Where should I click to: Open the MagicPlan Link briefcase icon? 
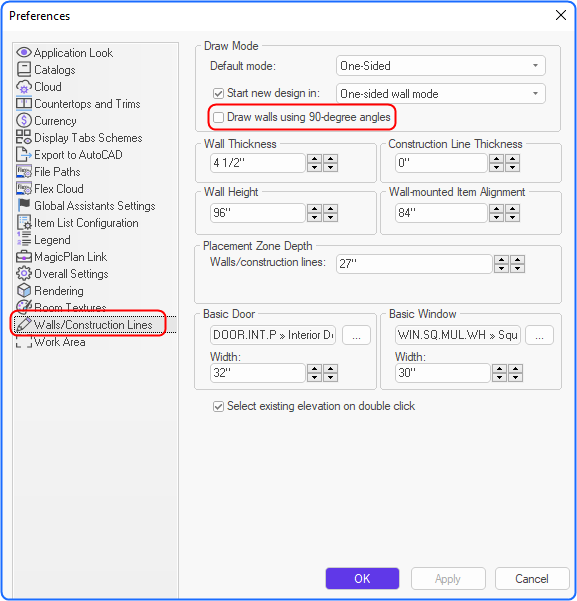(24, 256)
